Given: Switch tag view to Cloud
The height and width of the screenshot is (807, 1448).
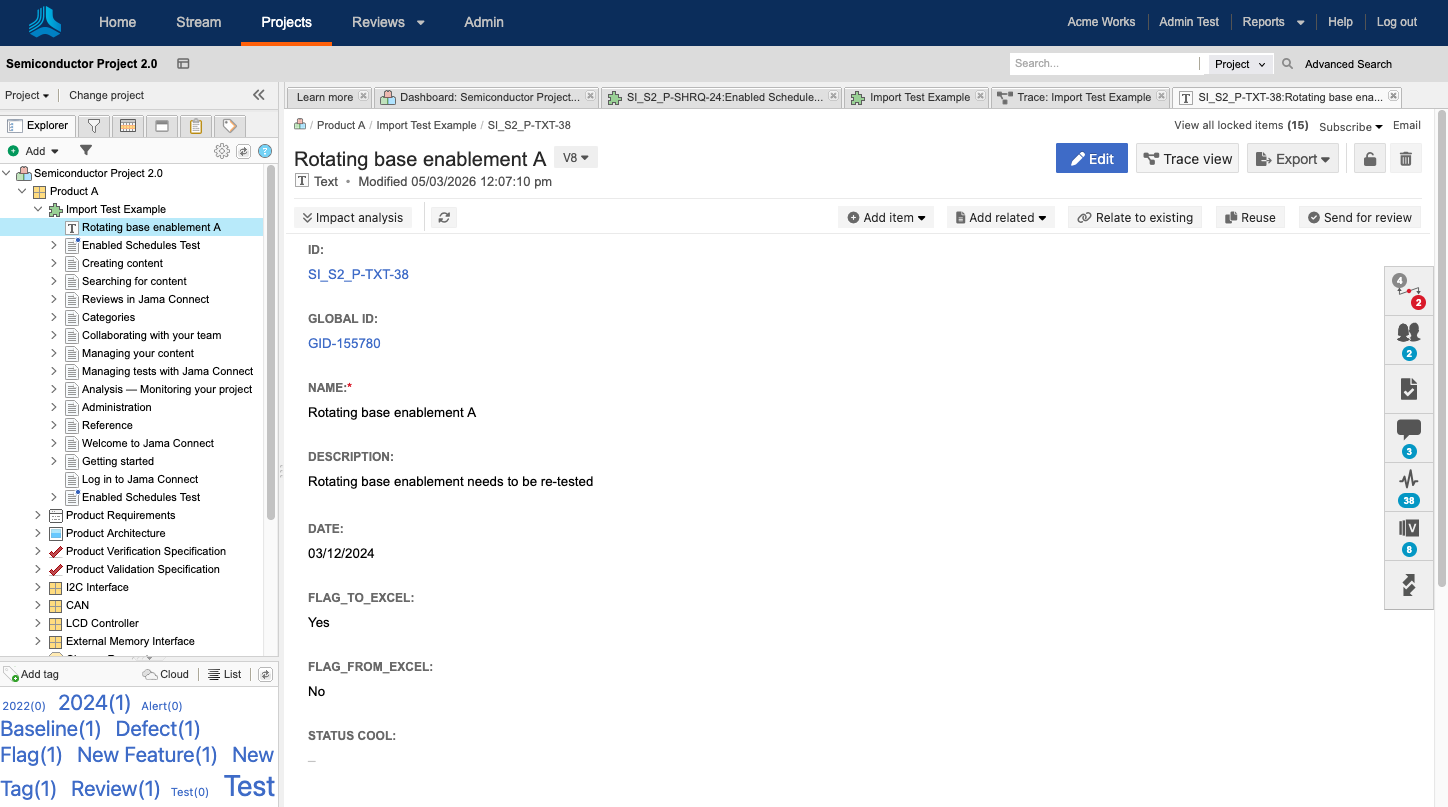Looking at the screenshot, I should point(166,674).
